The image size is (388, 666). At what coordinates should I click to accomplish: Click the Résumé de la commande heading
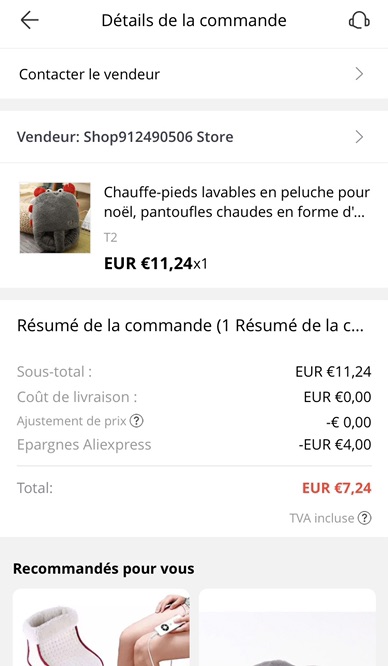click(x=190, y=326)
